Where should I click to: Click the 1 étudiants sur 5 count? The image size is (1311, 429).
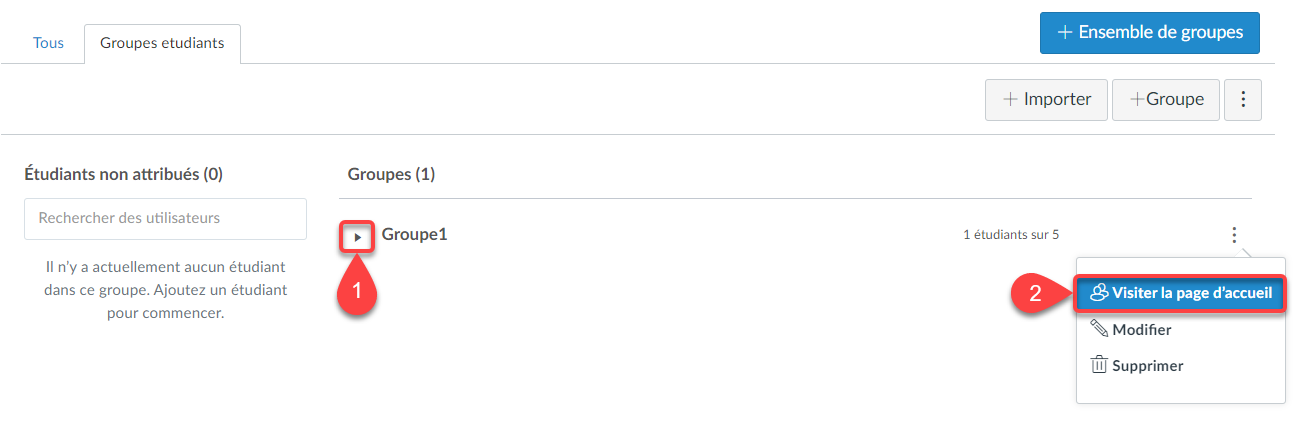(1011, 235)
